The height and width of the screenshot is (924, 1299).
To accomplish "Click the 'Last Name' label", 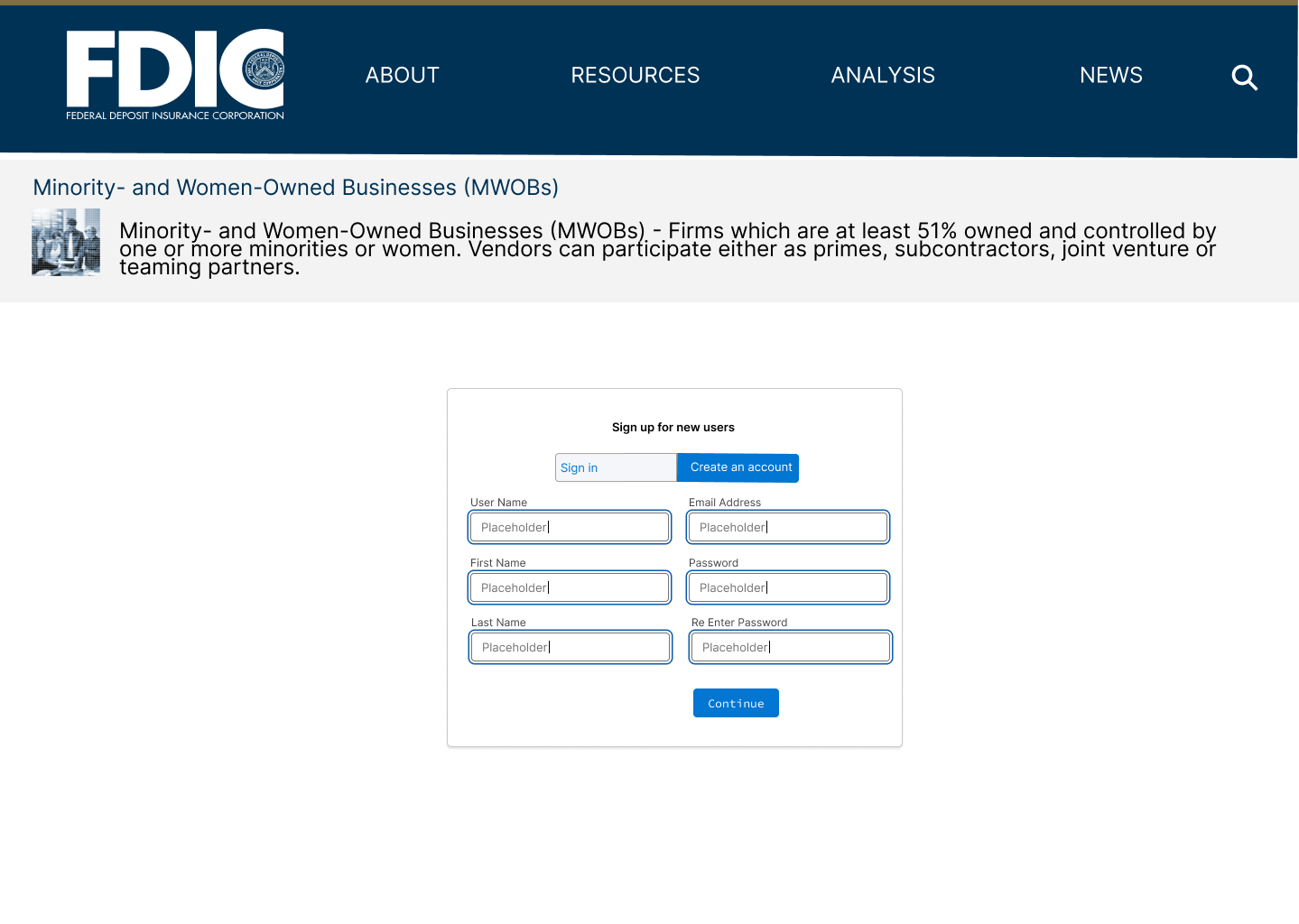I will 498,623.
